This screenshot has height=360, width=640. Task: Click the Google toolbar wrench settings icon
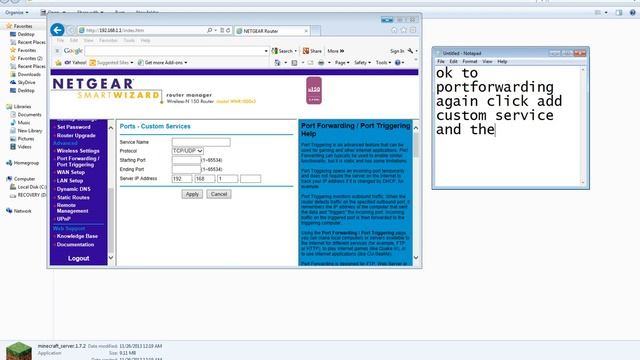410,51
